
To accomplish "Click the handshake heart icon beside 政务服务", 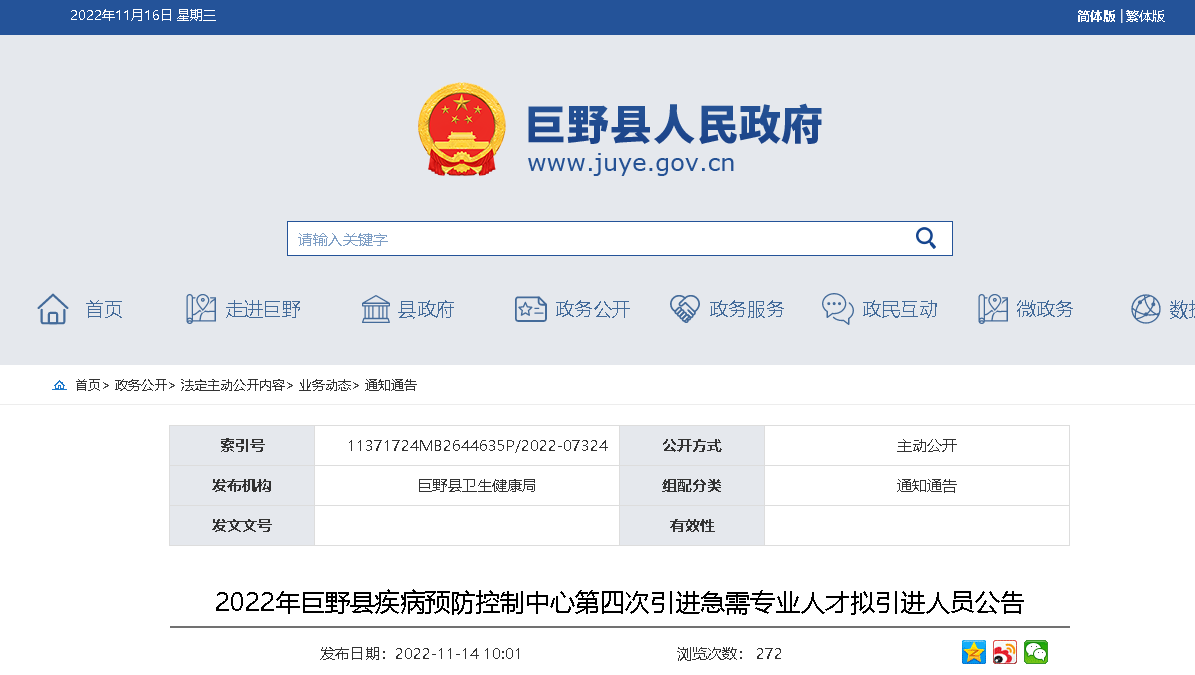I will coord(684,309).
